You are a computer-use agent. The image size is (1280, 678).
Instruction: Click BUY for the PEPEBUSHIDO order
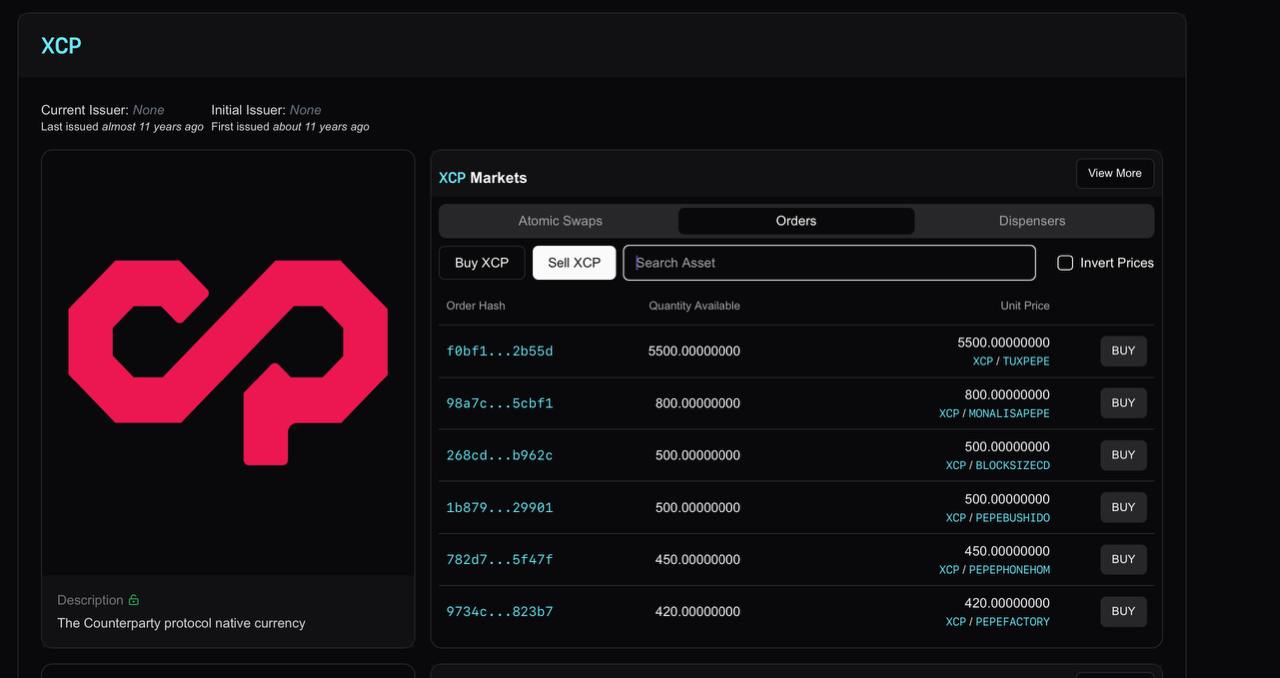(1123, 507)
